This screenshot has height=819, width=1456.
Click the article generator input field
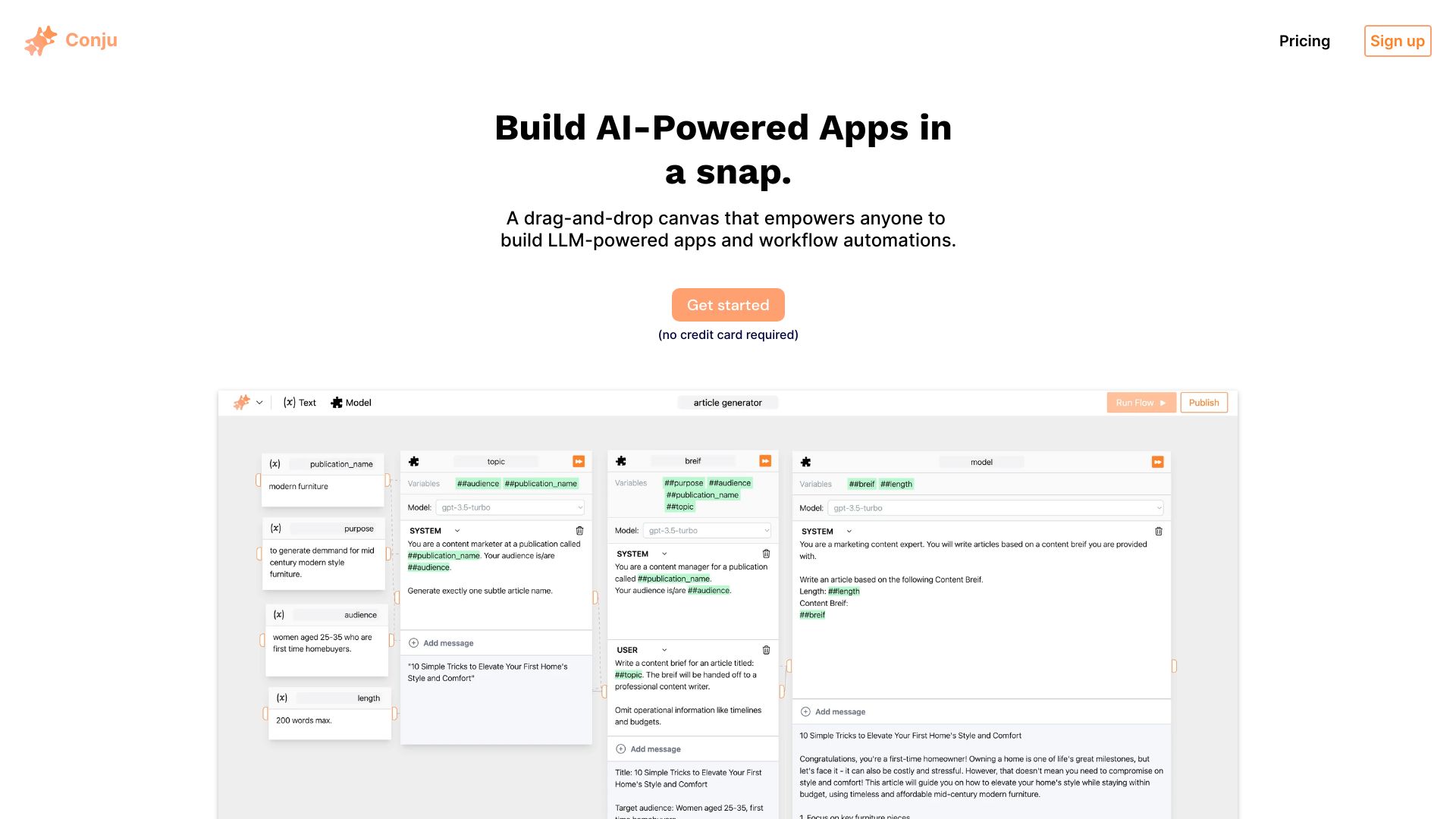(x=727, y=402)
